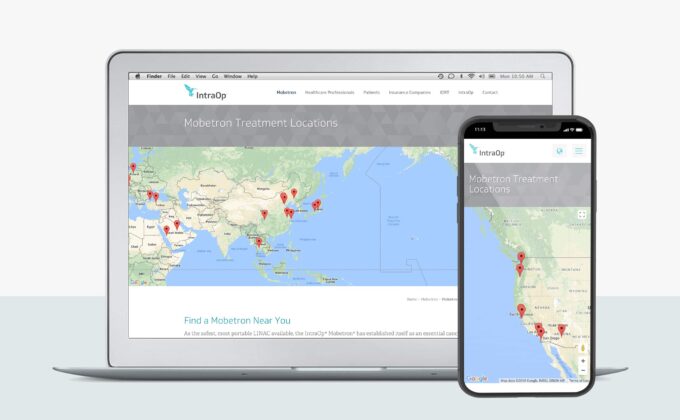This screenshot has width=680, height=420.
Task: Select the northeast China map pin
Action: pos(294,193)
